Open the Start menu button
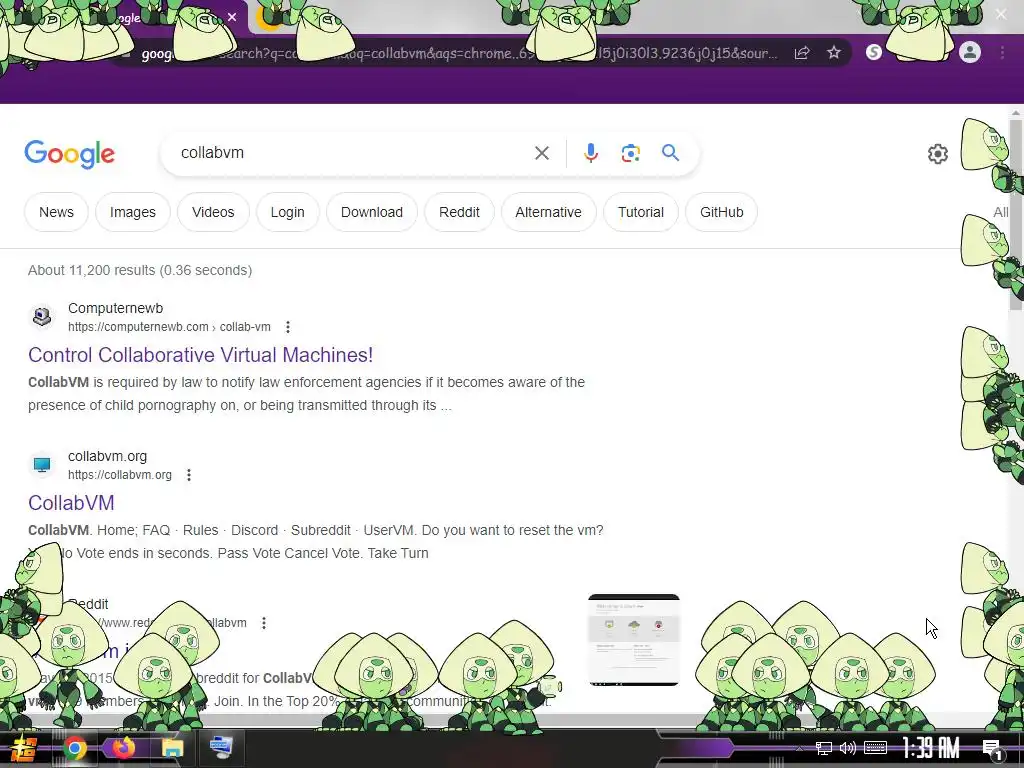 22,748
